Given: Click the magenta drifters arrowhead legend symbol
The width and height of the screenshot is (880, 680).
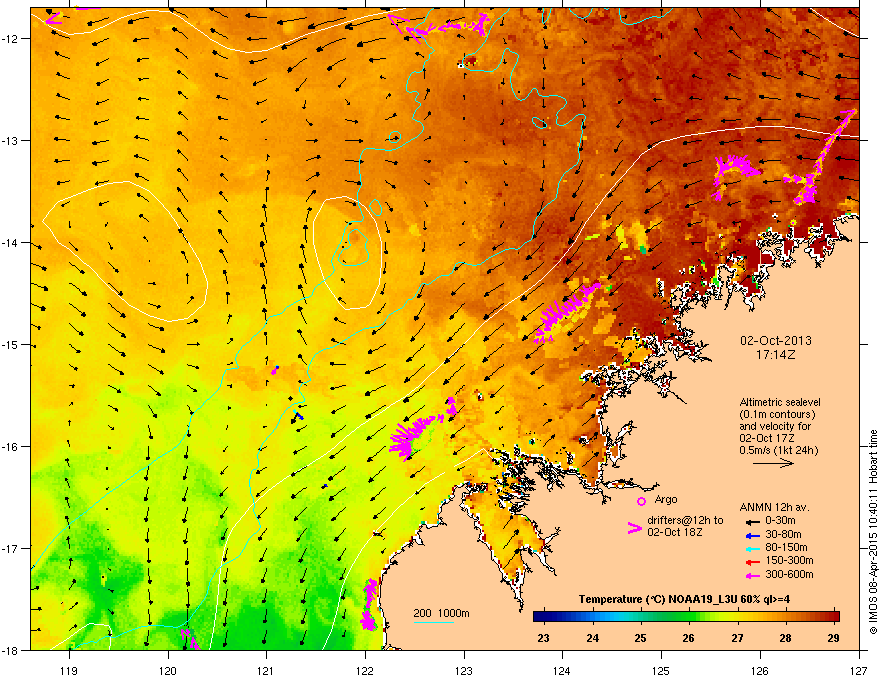Looking at the screenshot, I should point(634,528).
